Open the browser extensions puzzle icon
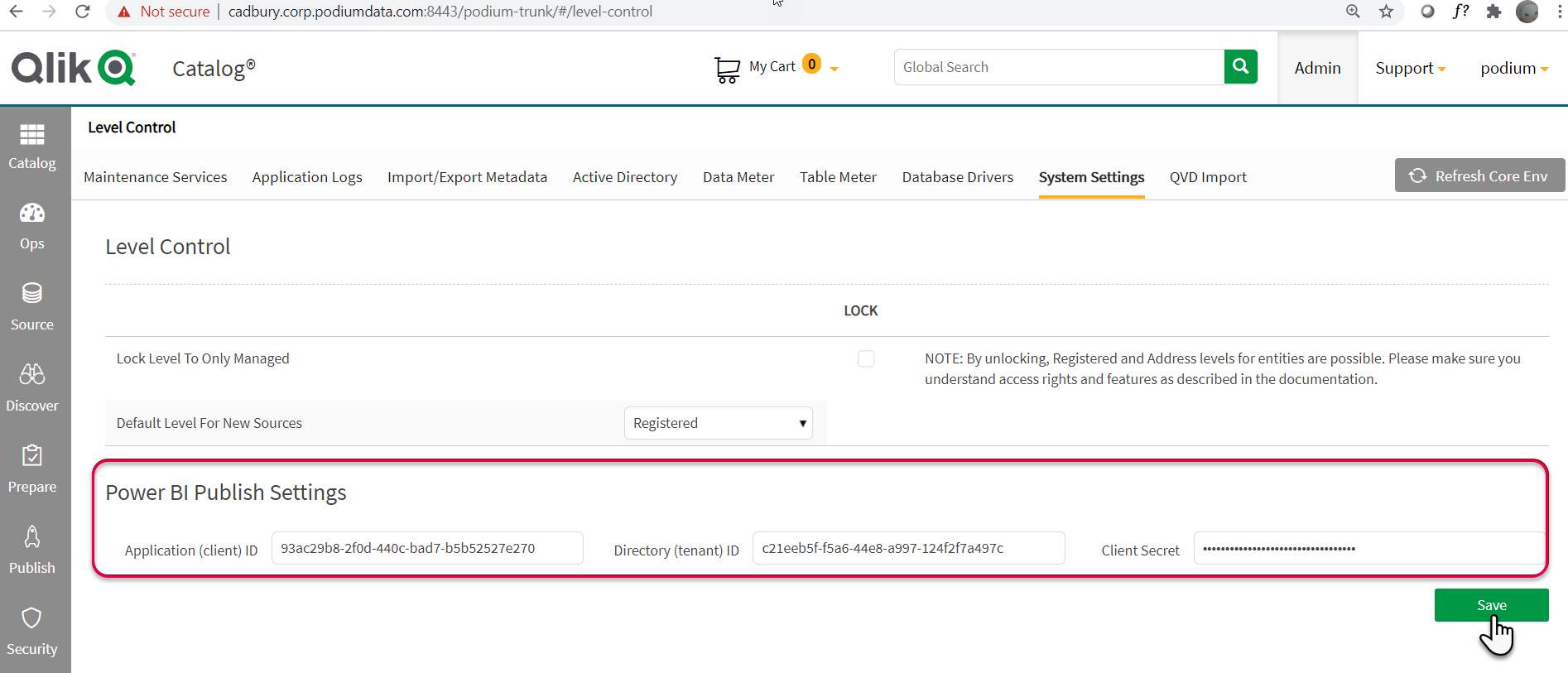This screenshot has width=1568, height=673. [1493, 12]
